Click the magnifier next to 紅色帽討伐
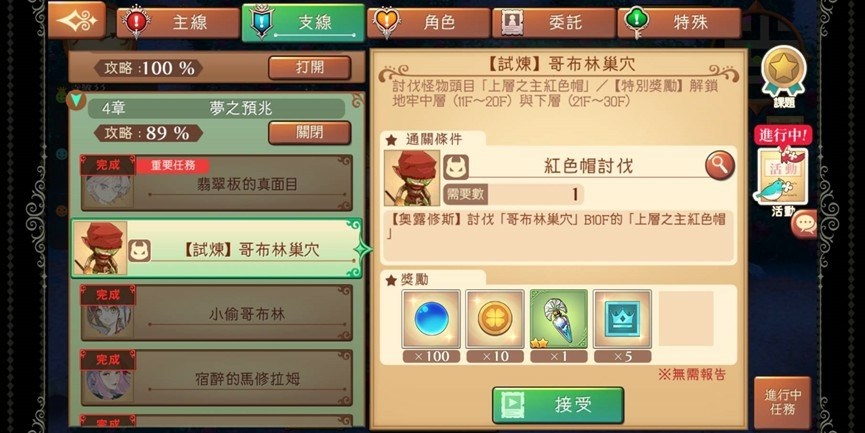The width and height of the screenshot is (865, 433). point(719,165)
